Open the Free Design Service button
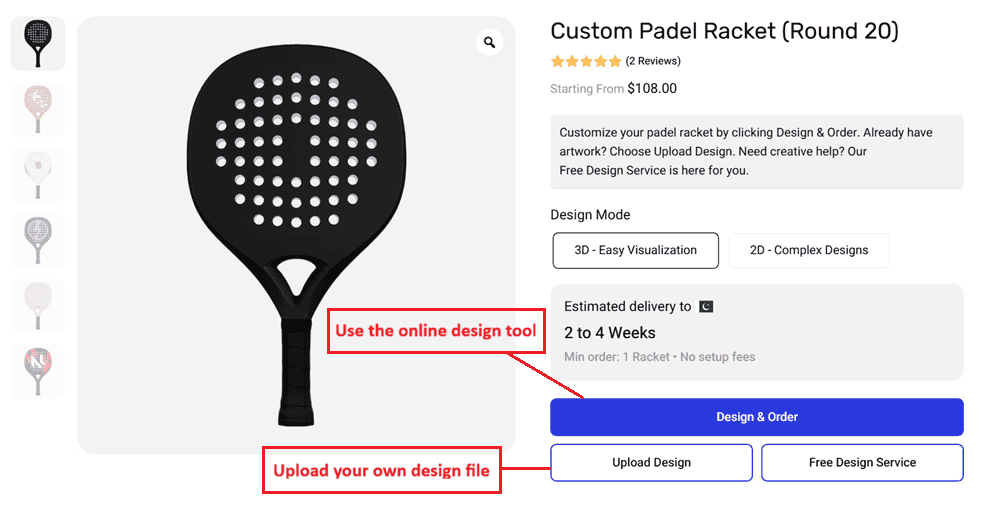This screenshot has width=1000, height=512. pos(862,463)
